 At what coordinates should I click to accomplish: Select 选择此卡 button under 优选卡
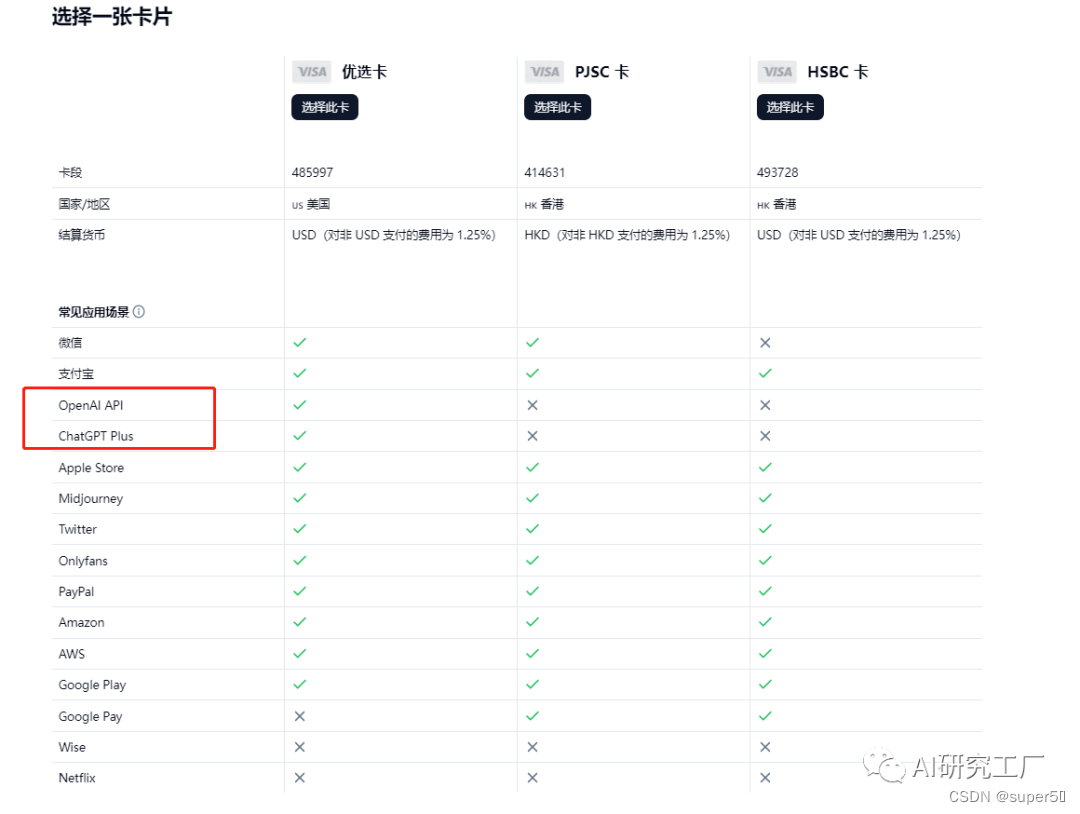324,107
